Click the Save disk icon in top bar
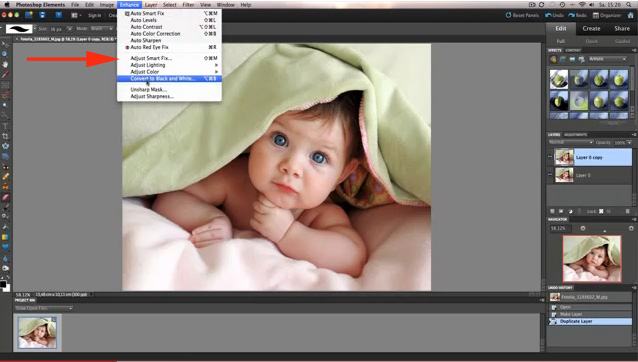 click(42, 15)
